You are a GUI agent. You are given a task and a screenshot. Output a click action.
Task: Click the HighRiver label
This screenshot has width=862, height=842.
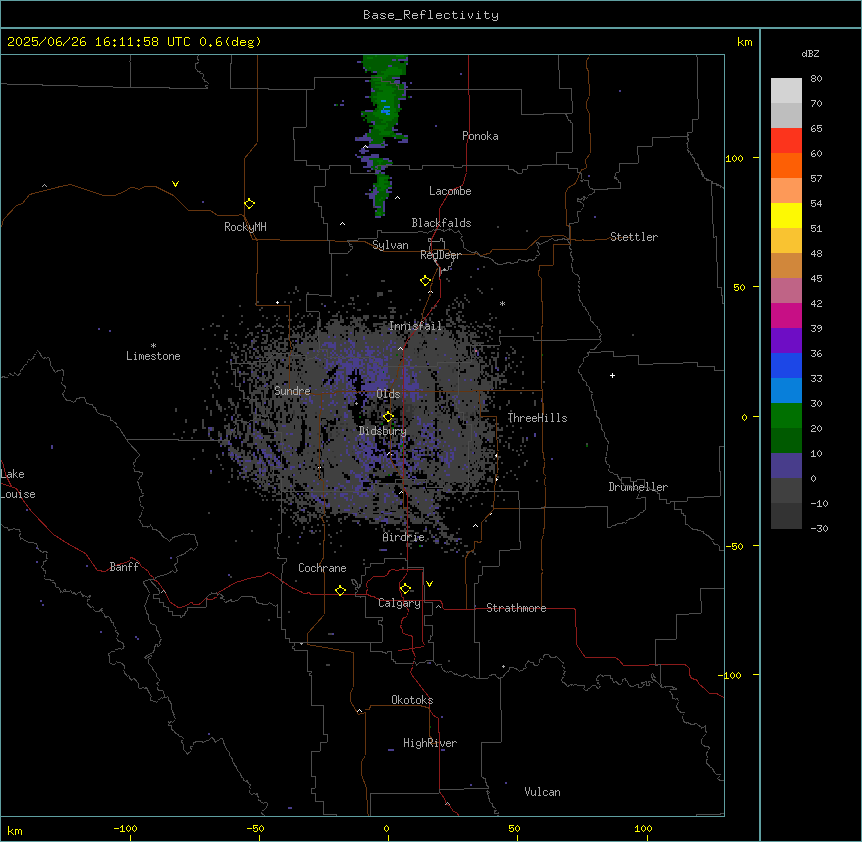pyautogui.click(x=430, y=743)
